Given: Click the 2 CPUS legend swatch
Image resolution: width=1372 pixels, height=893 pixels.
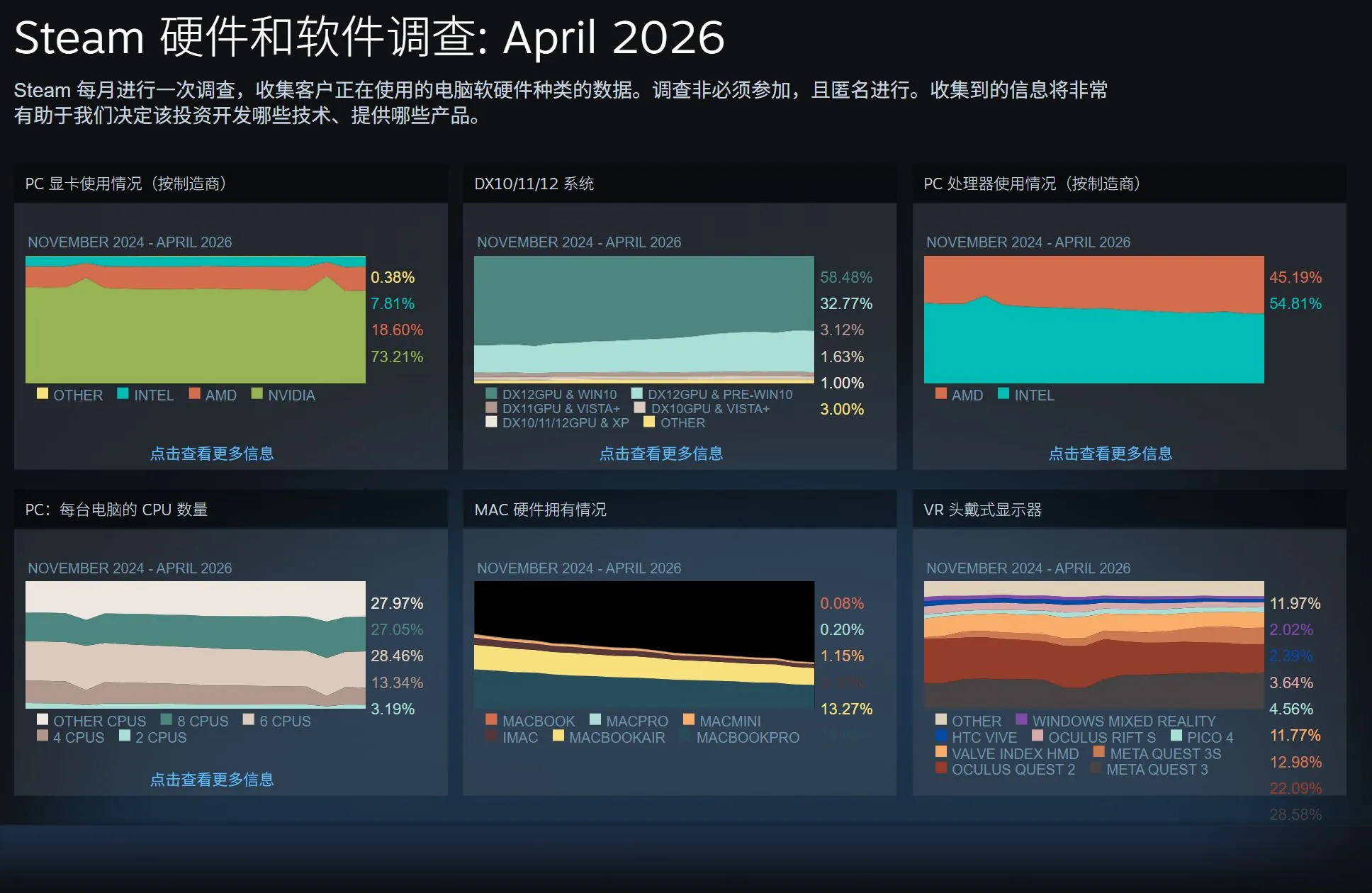Looking at the screenshot, I should 125,736.
